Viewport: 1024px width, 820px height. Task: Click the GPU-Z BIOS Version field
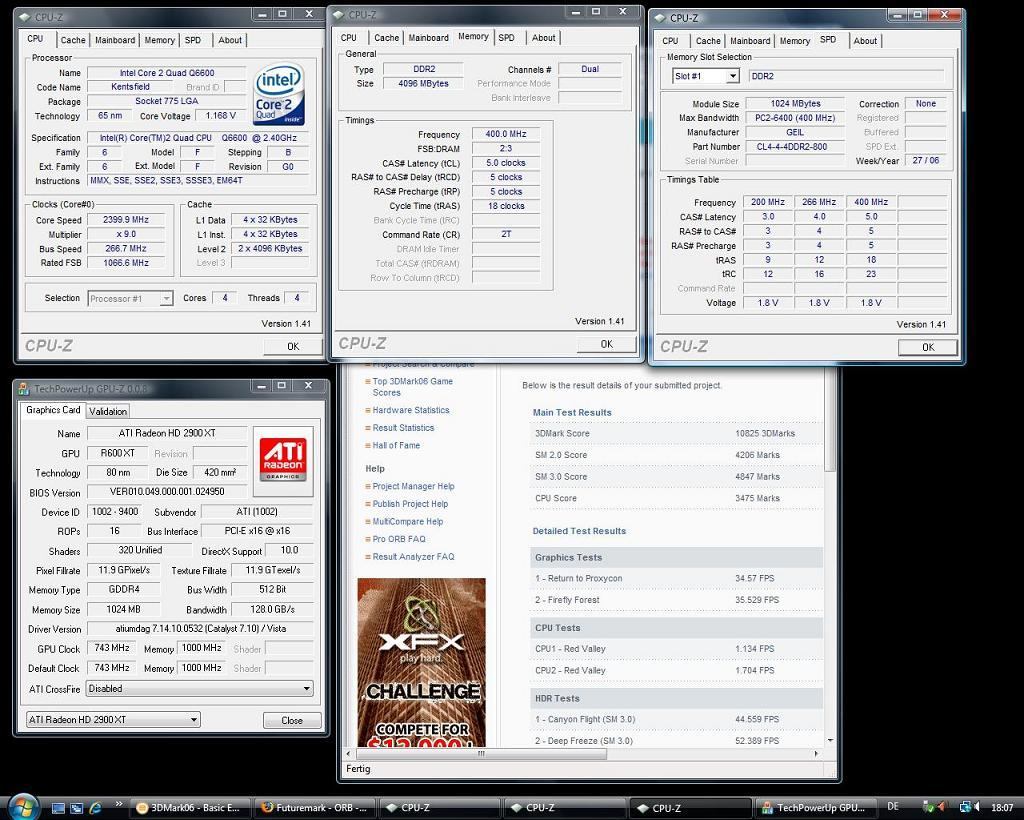tap(167, 492)
